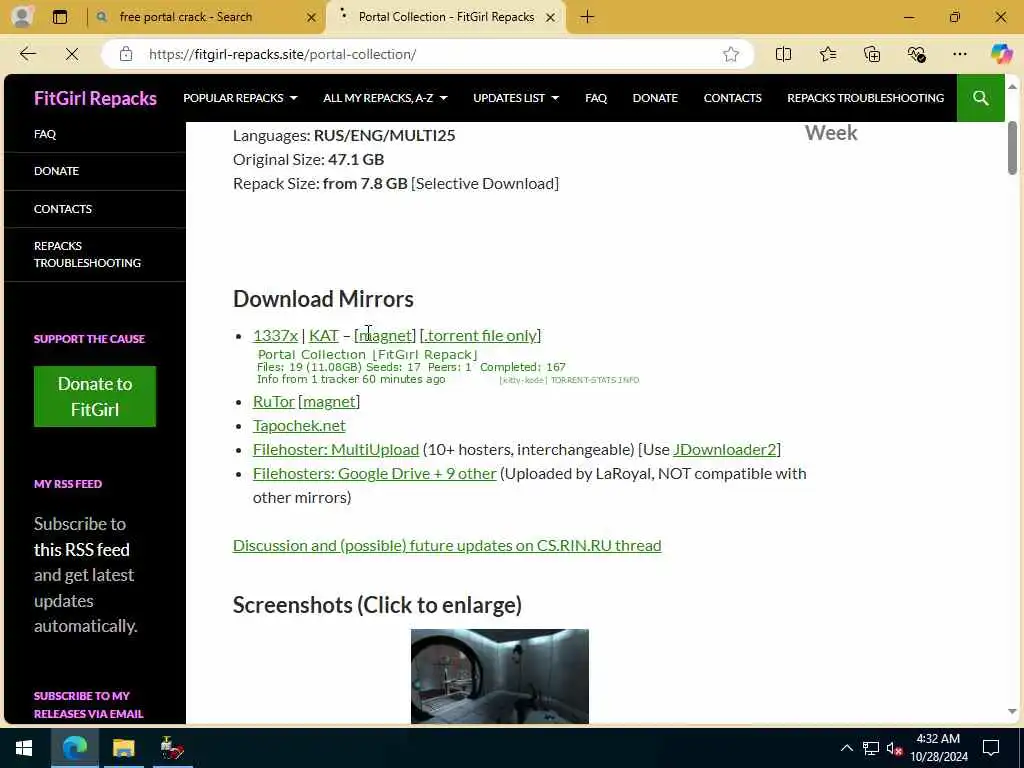Click Microsoft Edge in the taskbar
Image resolution: width=1024 pixels, height=768 pixels.
click(x=74, y=748)
